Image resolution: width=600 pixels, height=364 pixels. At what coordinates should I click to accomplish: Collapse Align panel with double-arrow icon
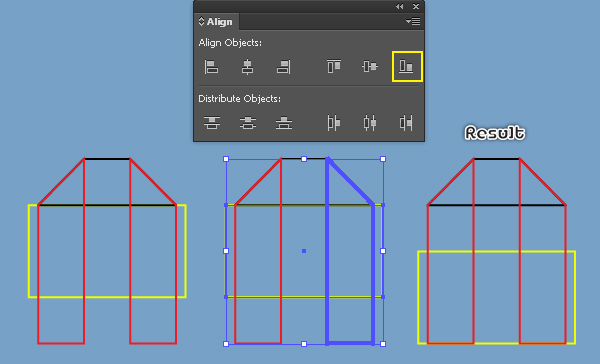(399, 7)
